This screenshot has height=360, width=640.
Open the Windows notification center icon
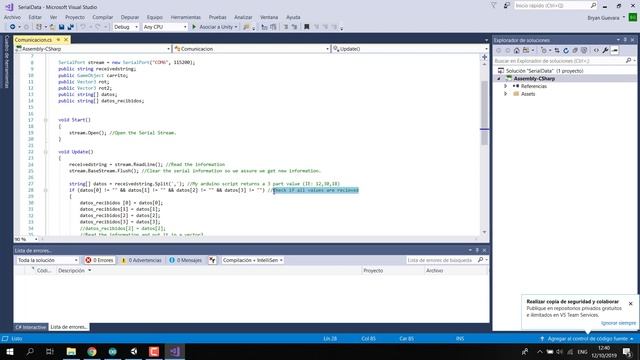click(627, 351)
